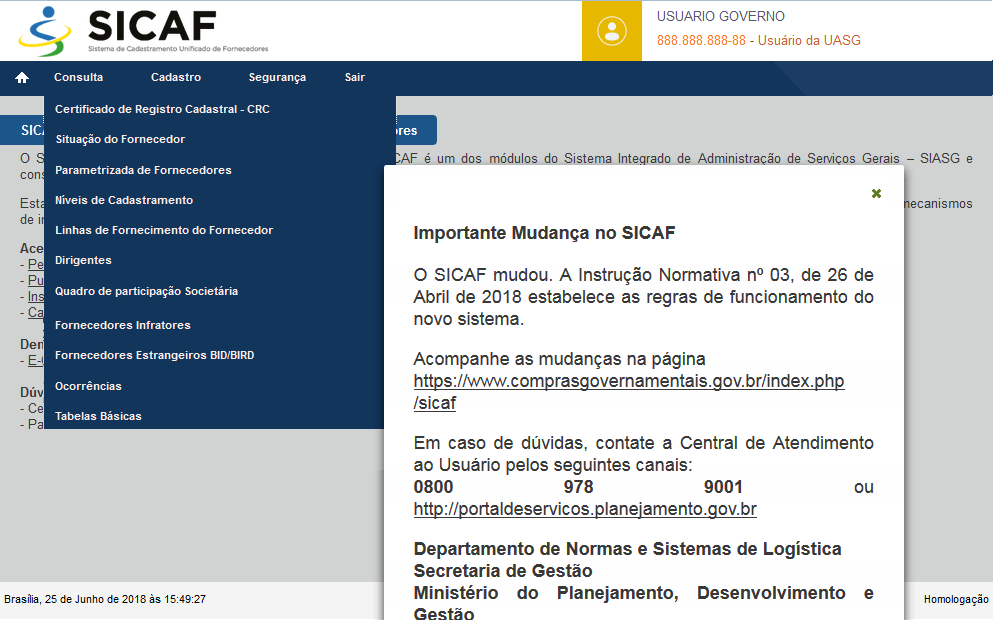Viewport: 993px width, 620px height.
Task: Close the Importante Mudança popup
Action: click(x=876, y=193)
